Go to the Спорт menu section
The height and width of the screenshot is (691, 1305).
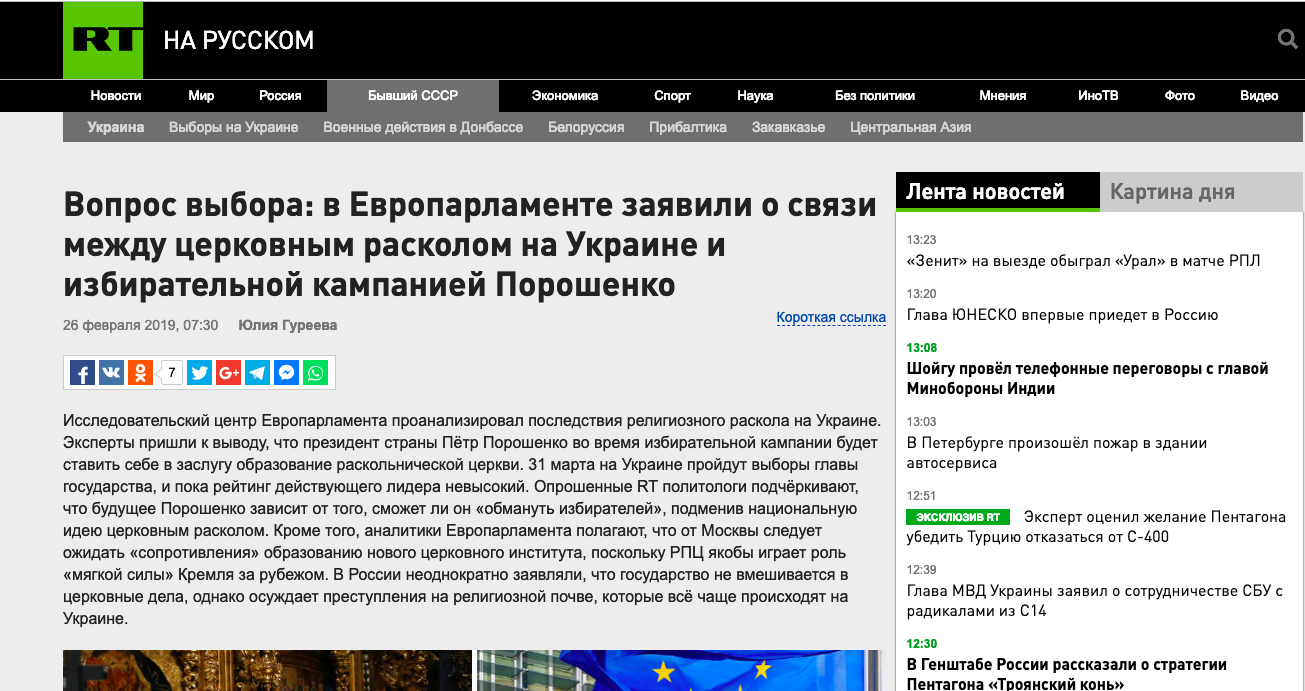tap(672, 96)
